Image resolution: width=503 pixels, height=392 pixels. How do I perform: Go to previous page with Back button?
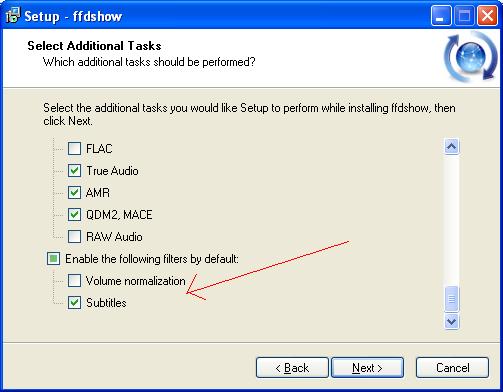point(292,368)
